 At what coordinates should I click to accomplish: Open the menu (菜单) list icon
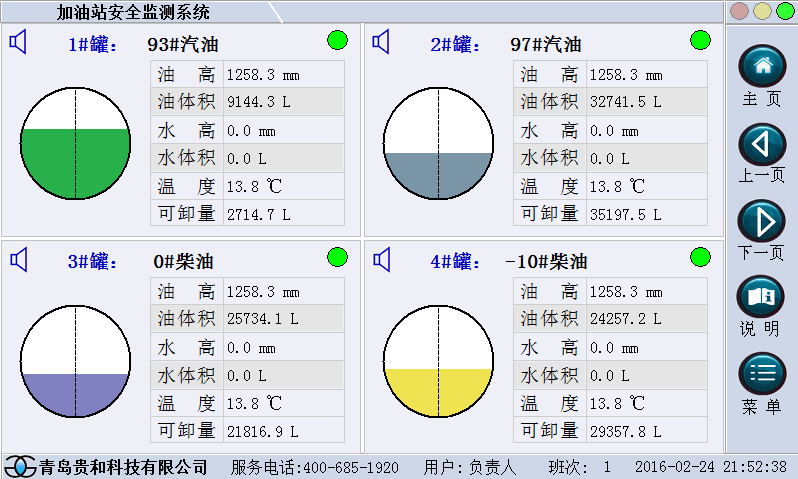[762, 374]
